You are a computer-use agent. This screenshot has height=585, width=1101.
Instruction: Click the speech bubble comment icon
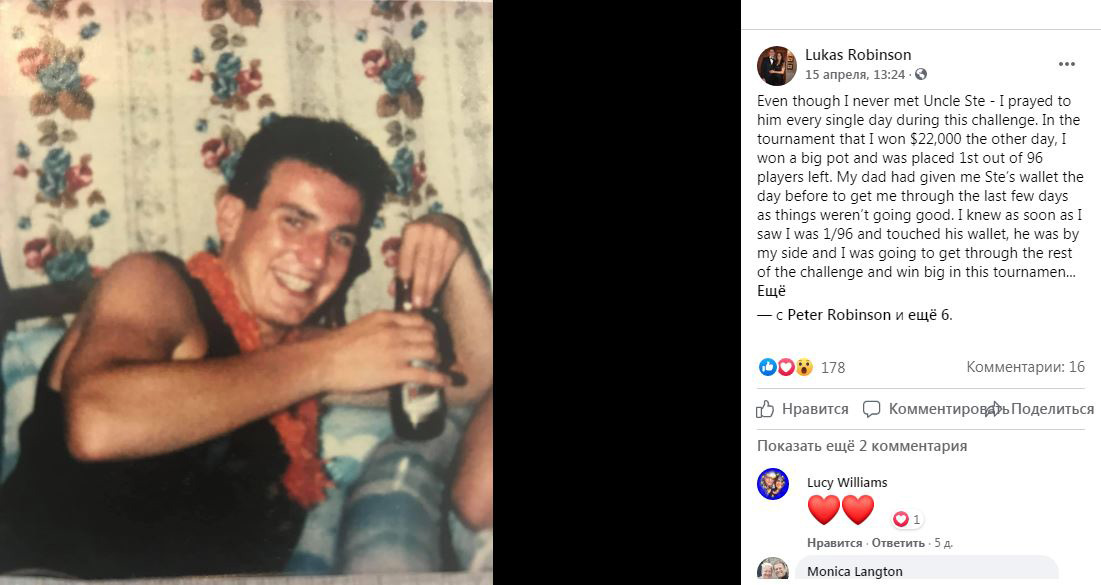(871, 409)
